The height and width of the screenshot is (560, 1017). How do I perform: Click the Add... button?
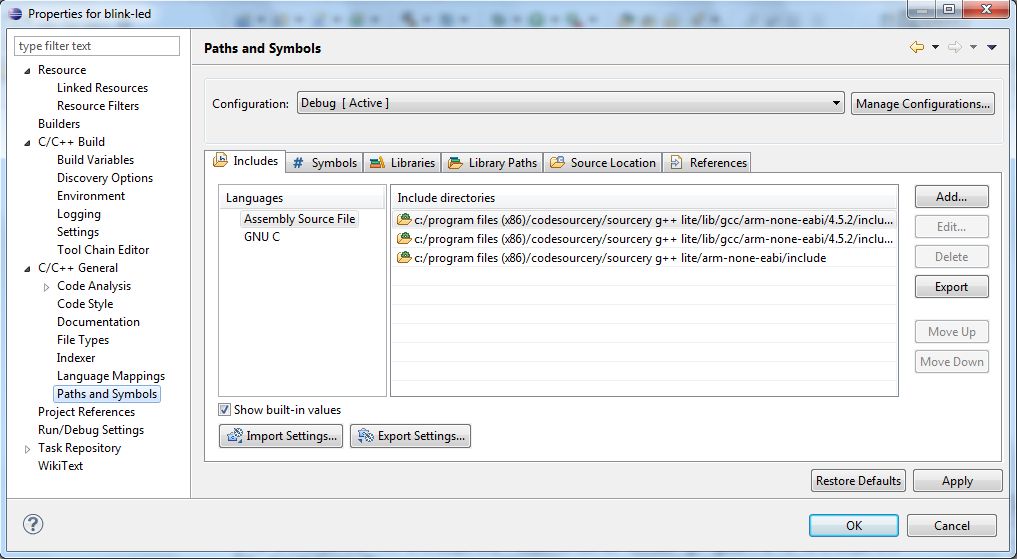click(x=951, y=197)
